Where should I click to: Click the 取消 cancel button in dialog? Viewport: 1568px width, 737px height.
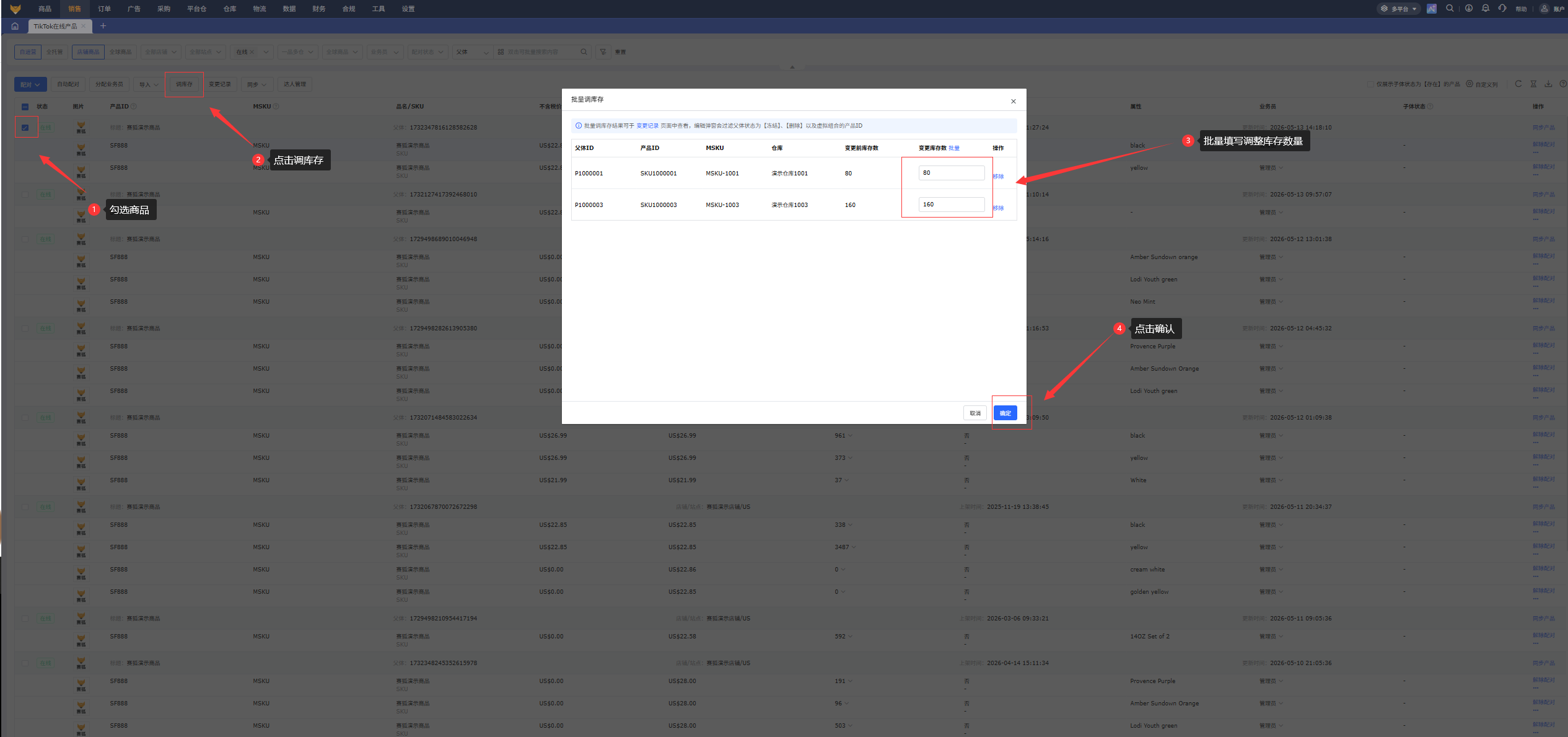point(975,413)
